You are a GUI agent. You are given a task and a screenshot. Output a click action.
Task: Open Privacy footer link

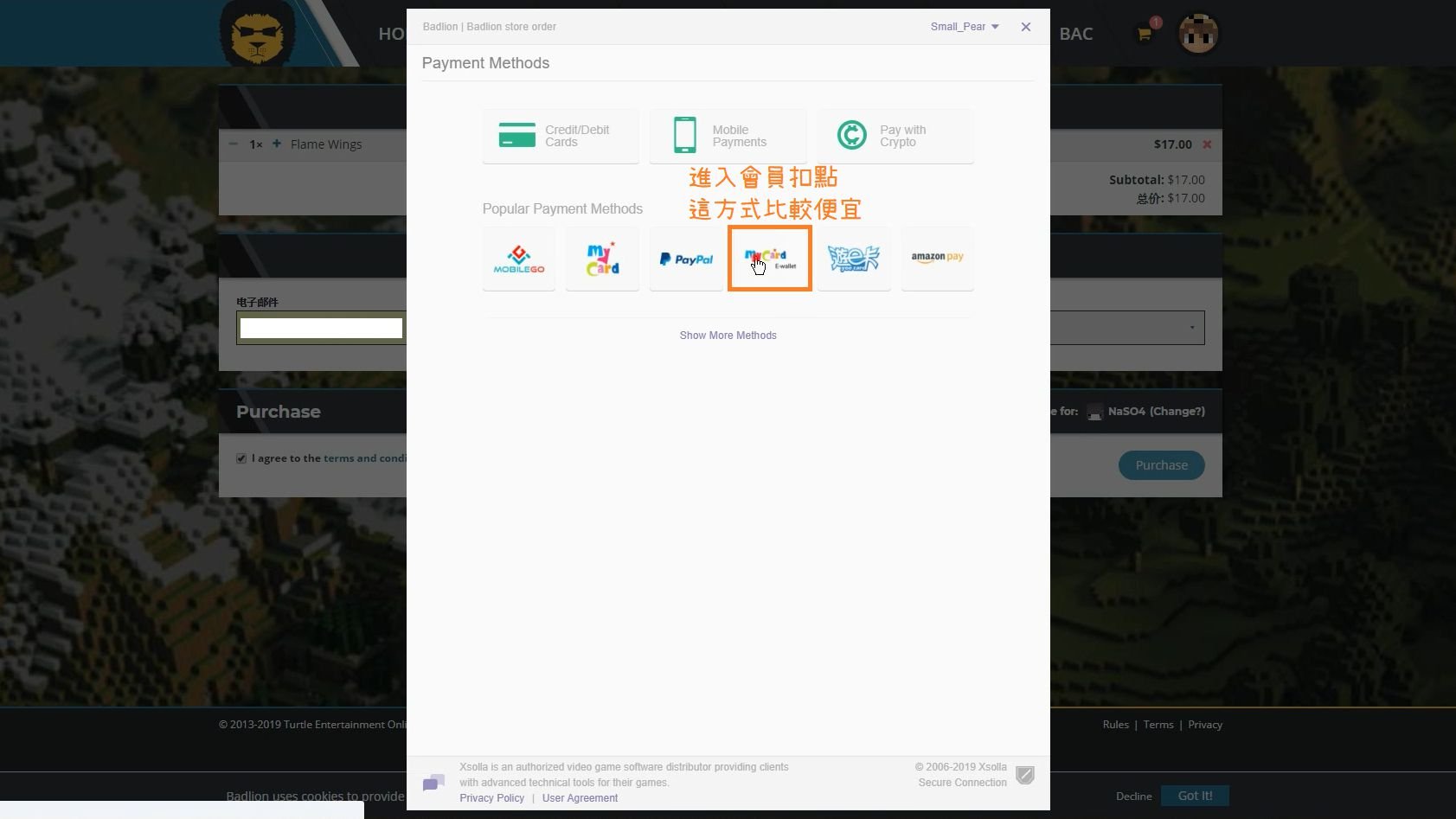point(1204,725)
